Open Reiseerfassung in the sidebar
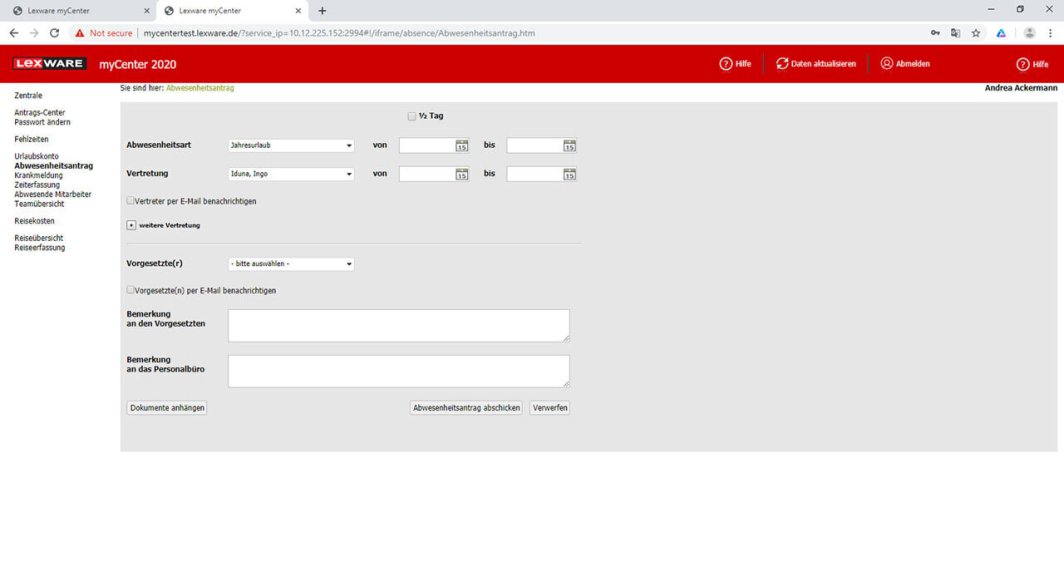The height and width of the screenshot is (586, 1064). pos(40,248)
